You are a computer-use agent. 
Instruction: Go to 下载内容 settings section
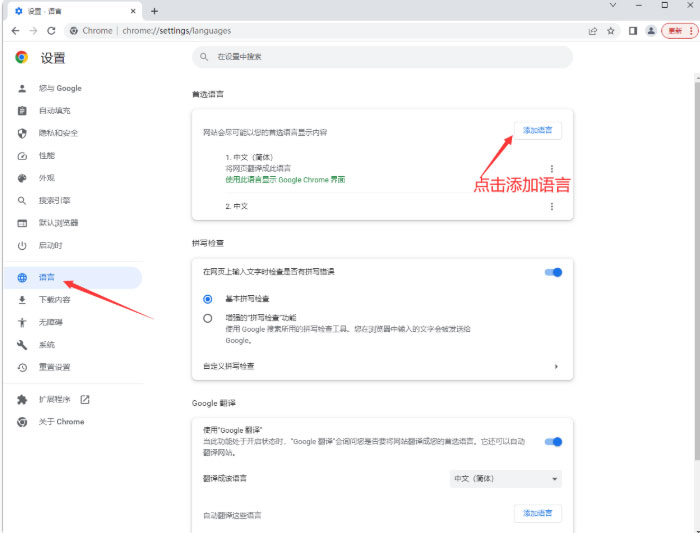pos(55,300)
